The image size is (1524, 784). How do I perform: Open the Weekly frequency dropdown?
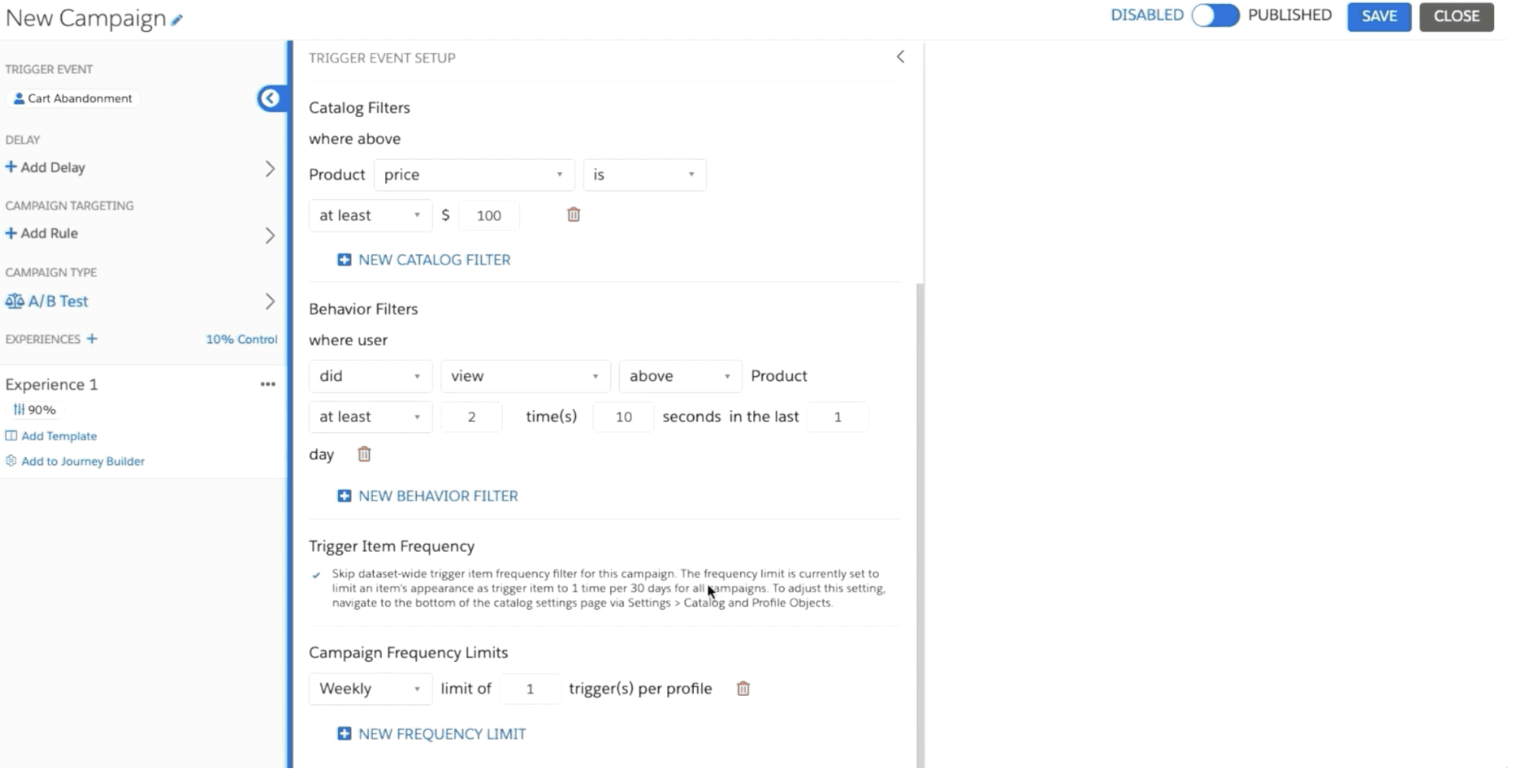(x=370, y=689)
